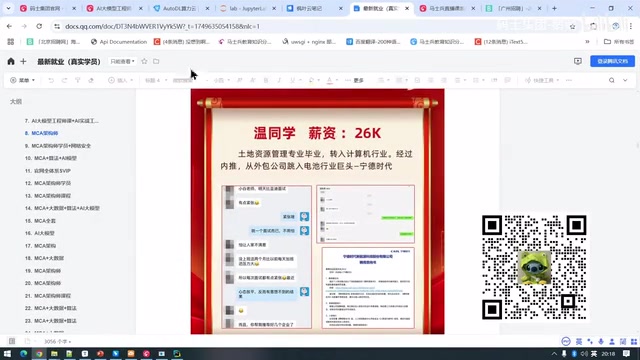
Task: Pick the highlight color tool
Action: pos(311,80)
